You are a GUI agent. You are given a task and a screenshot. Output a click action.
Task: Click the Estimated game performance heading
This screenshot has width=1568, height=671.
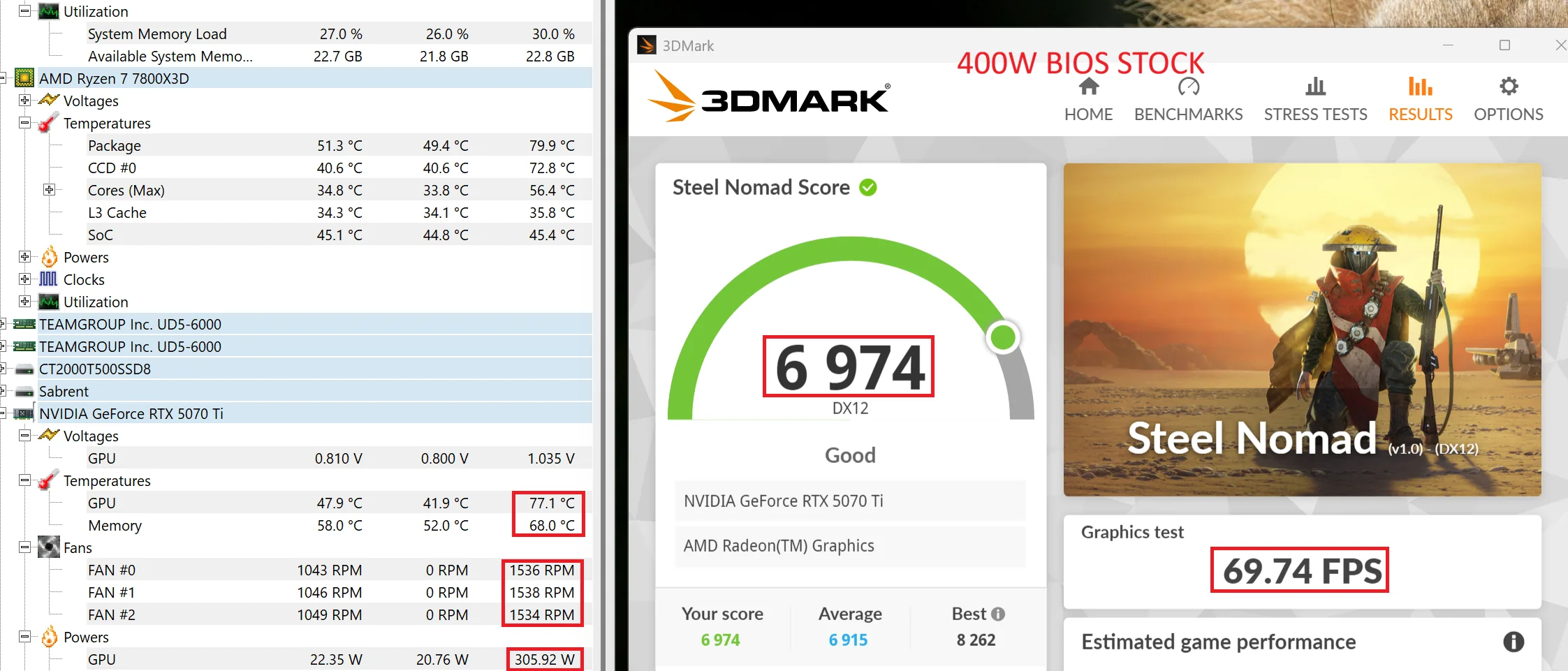[1219, 642]
